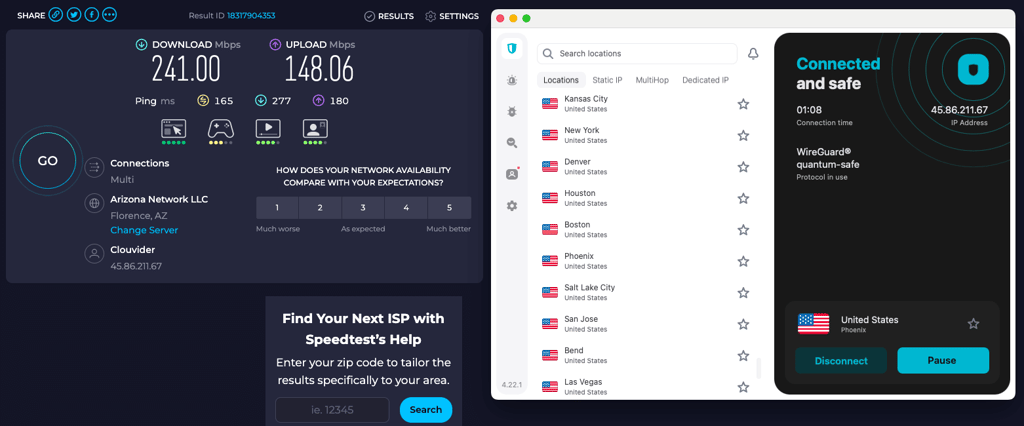This screenshot has height=426, width=1024.
Task: Open Alternative ID person icon in sidebar
Action: 512,174
